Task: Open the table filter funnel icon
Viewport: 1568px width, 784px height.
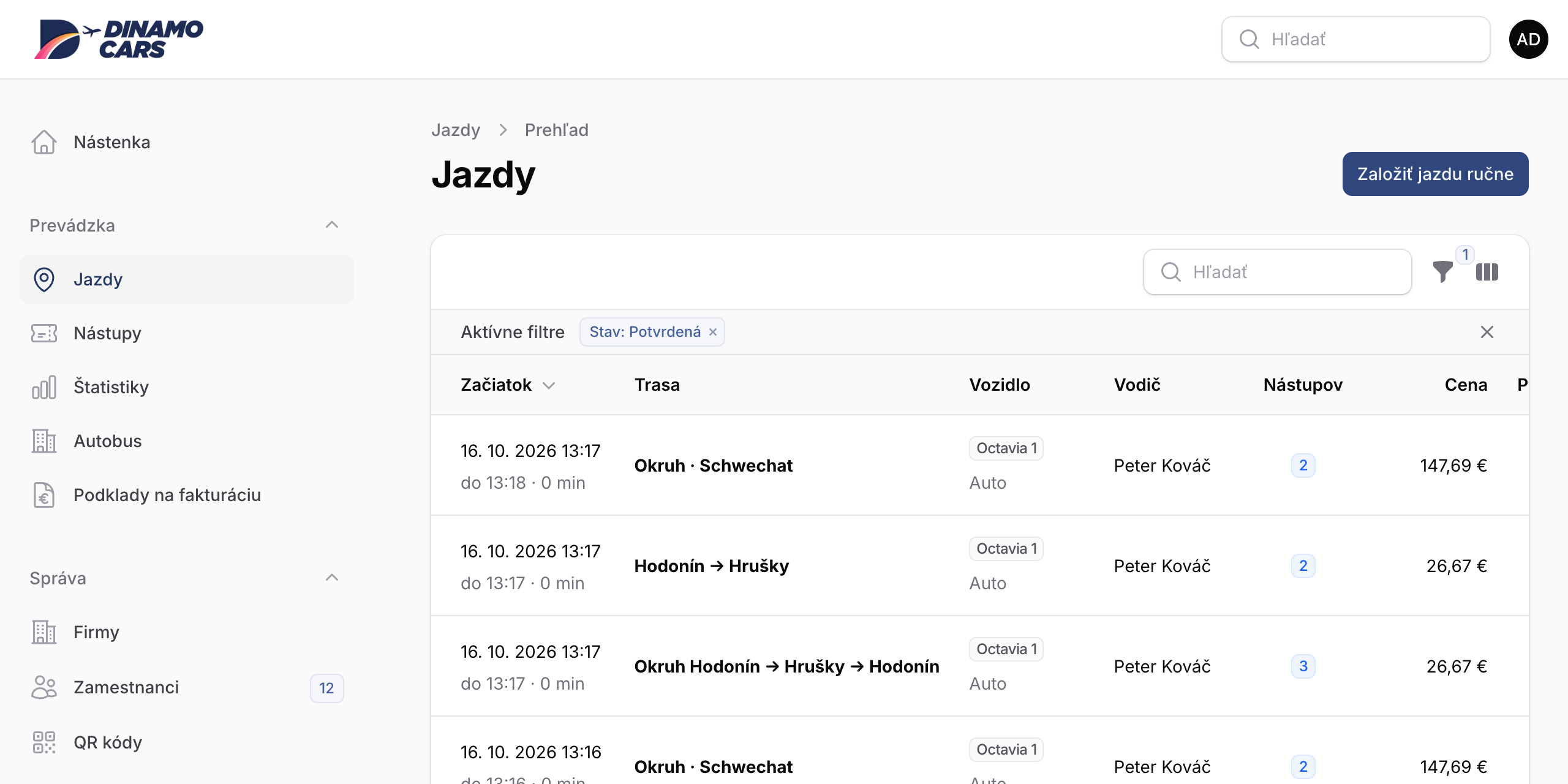Action: pos(1442,272)
